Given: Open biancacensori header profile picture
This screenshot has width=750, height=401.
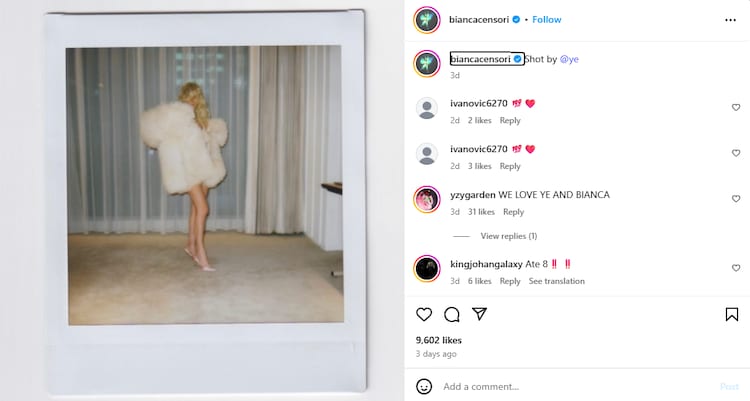Looking at the screenshot, I should (427, 20).
